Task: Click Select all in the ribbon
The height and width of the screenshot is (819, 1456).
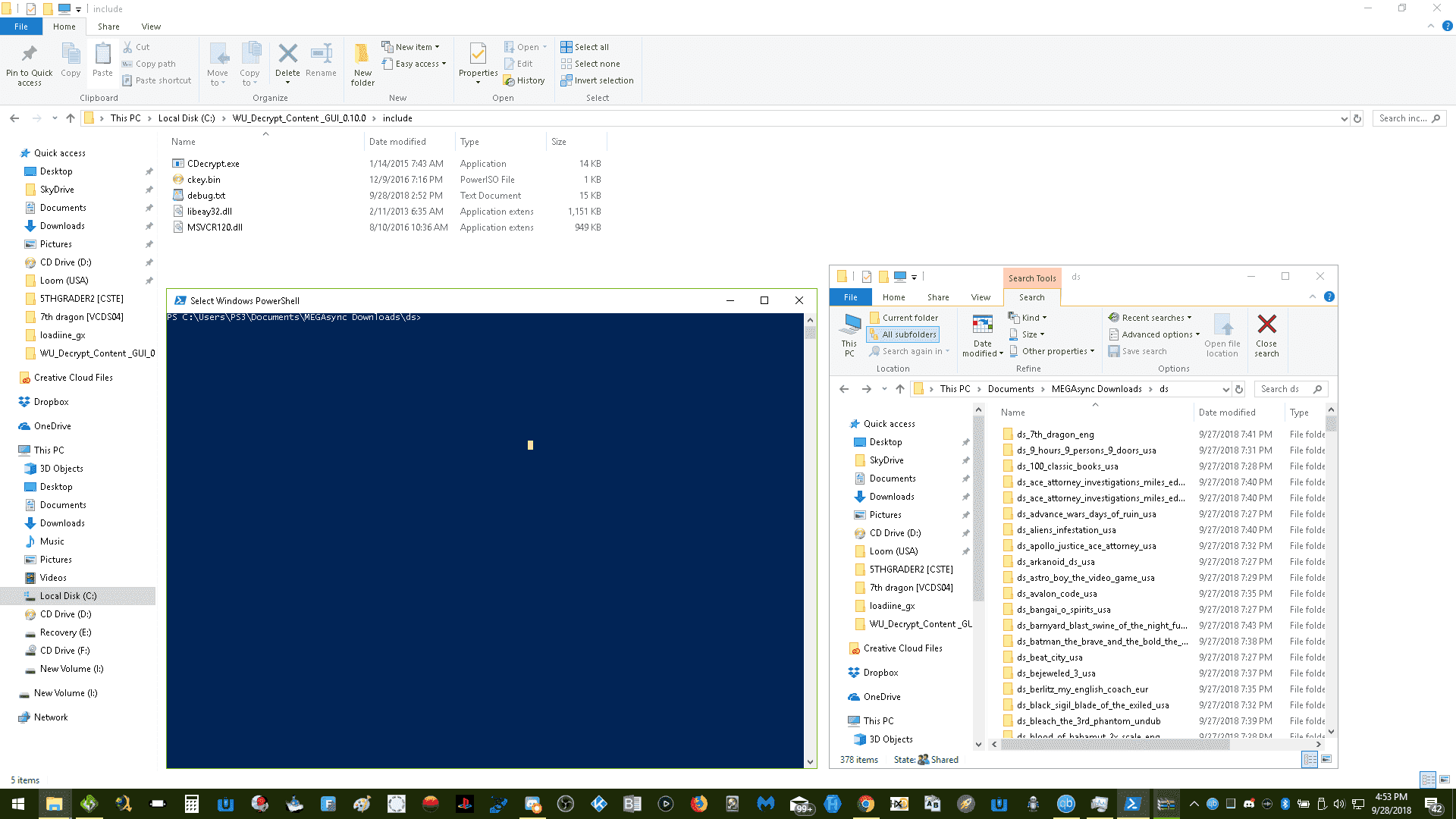Action: (x=585, y=47)
